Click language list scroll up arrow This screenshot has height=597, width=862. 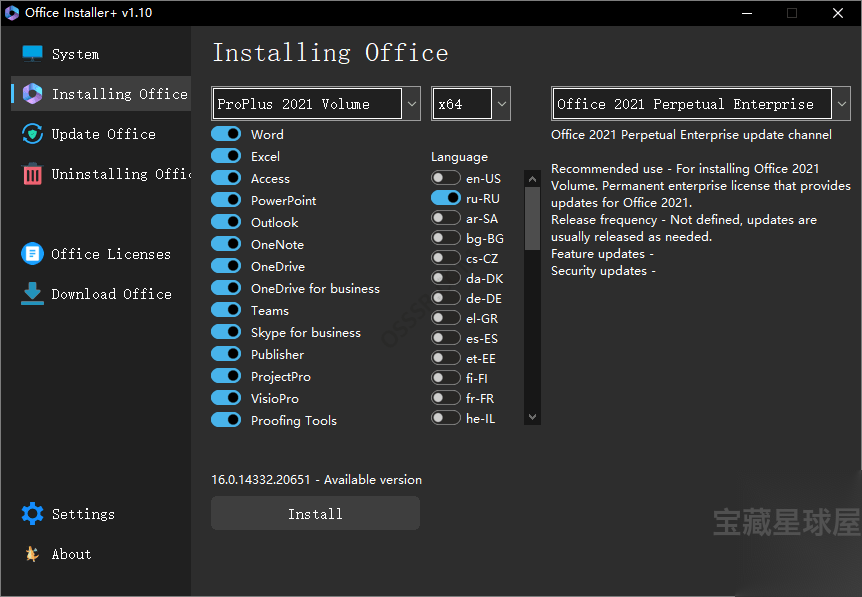pos(532,179)
